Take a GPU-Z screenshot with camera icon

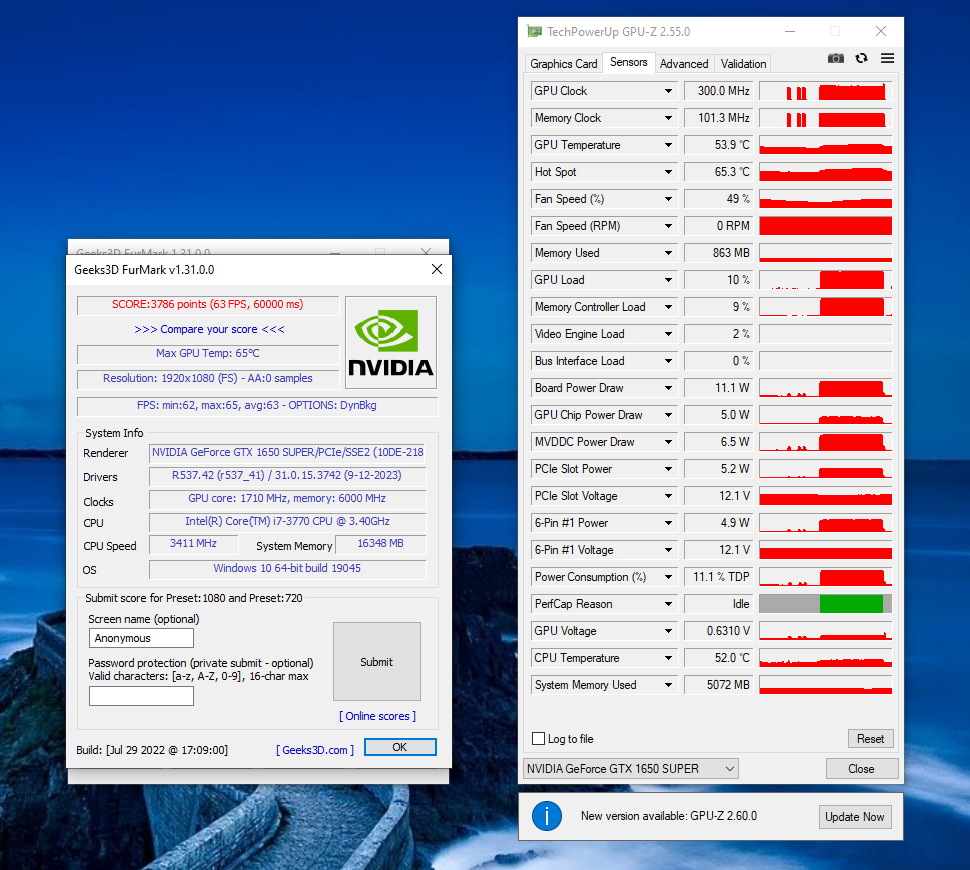tap(836, 58)
